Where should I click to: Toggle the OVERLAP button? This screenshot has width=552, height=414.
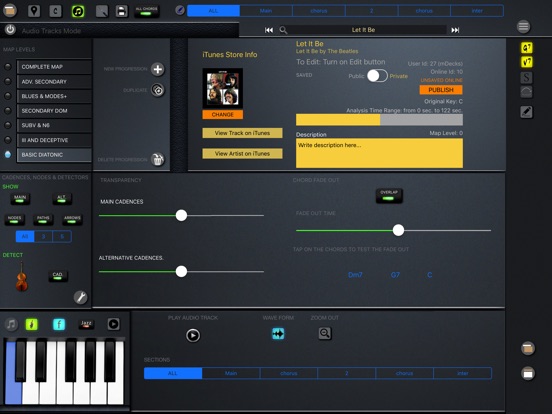click(389, 195)
